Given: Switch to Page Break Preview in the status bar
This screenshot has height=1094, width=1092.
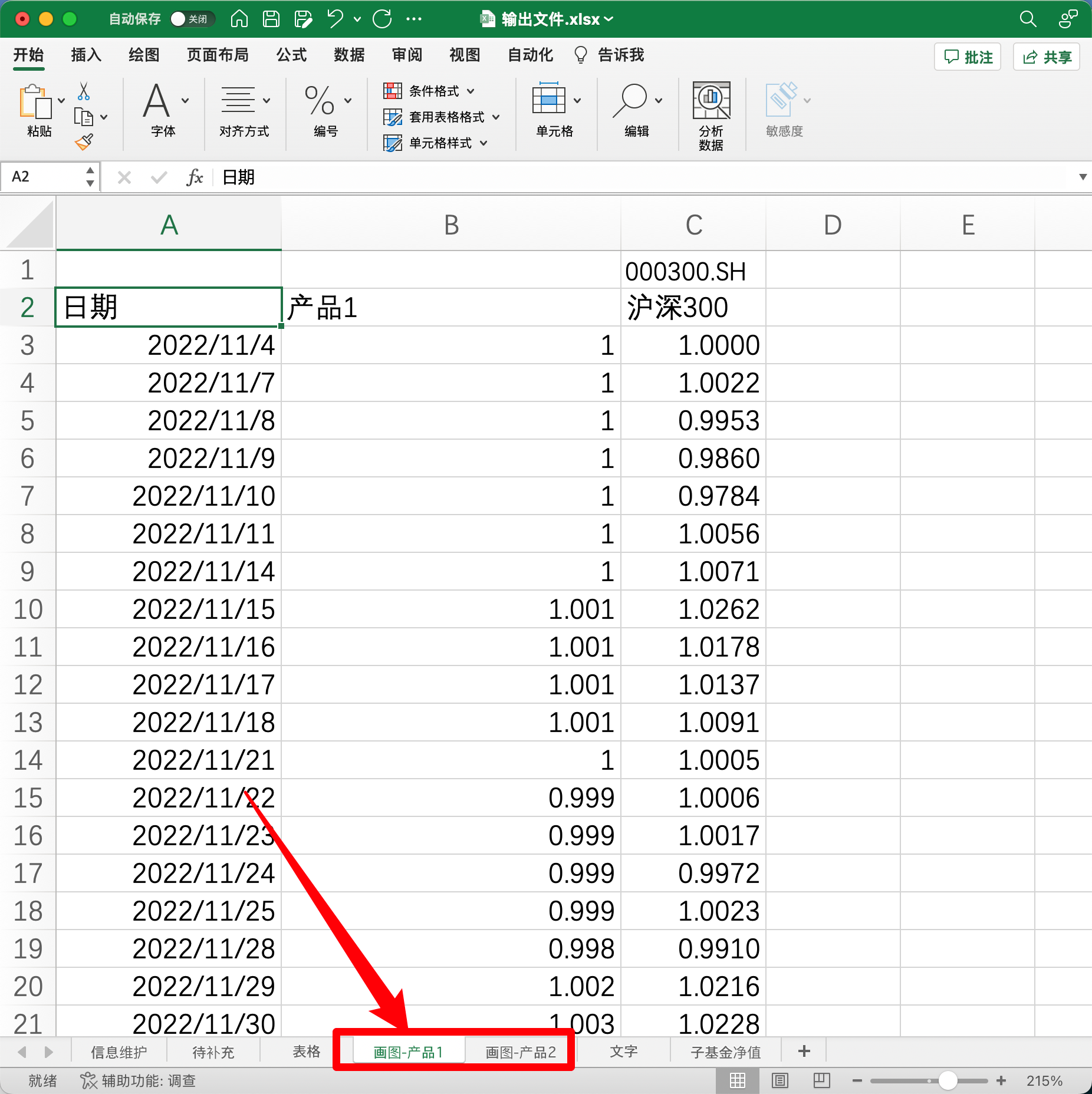Looking at the screenshot, I should 821,1080.
